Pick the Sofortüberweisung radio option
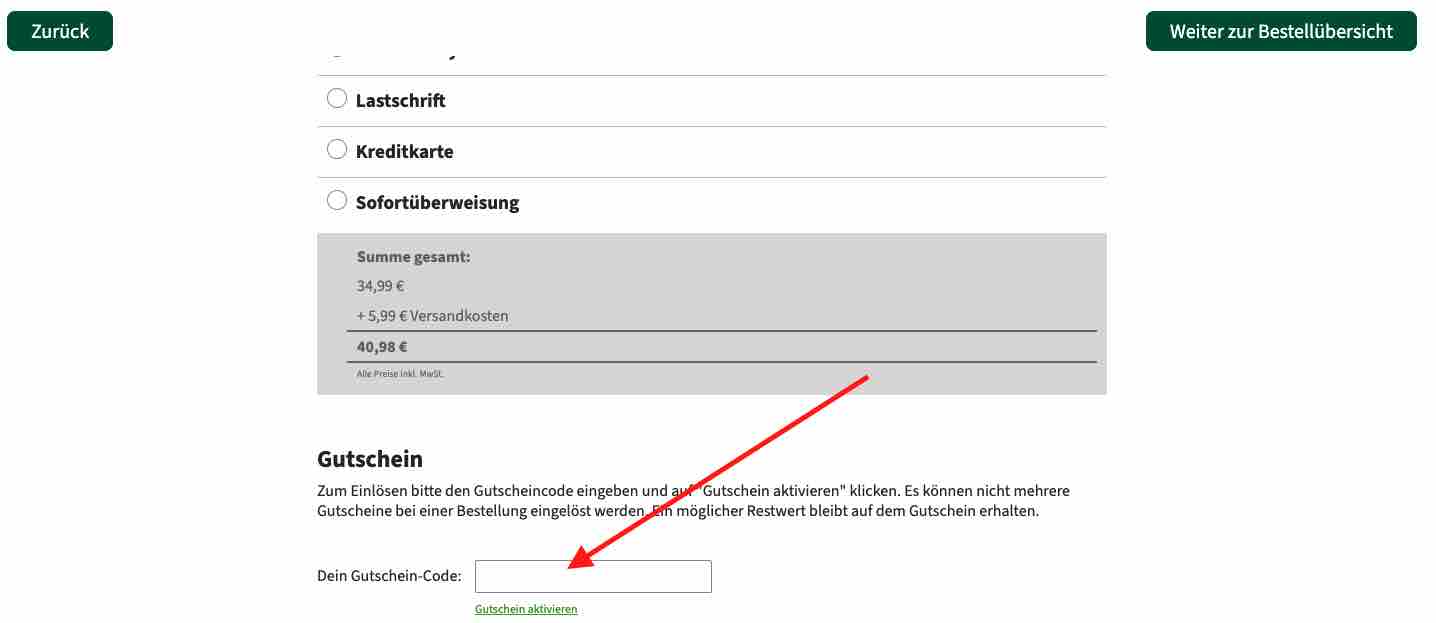The height and width of the screenshot is (623, 1436). pos(337,201)
